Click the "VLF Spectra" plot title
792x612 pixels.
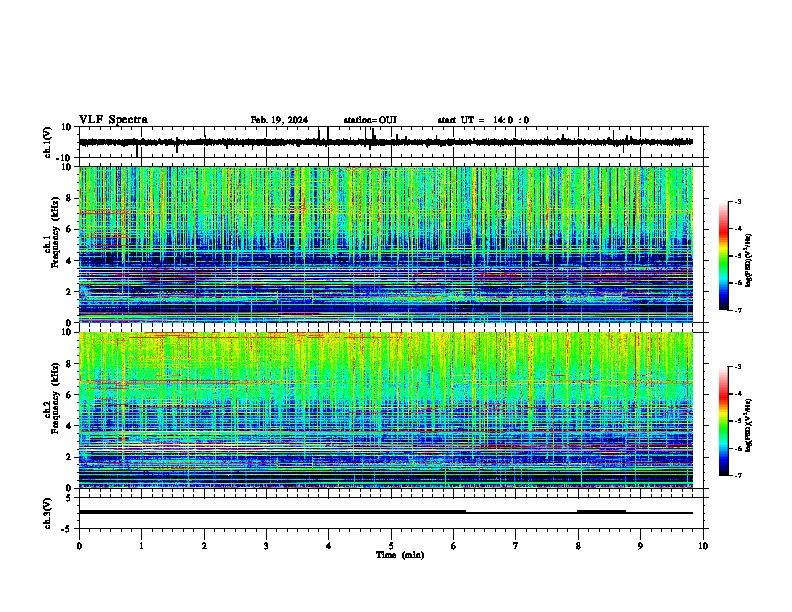(x=113, y=120)
